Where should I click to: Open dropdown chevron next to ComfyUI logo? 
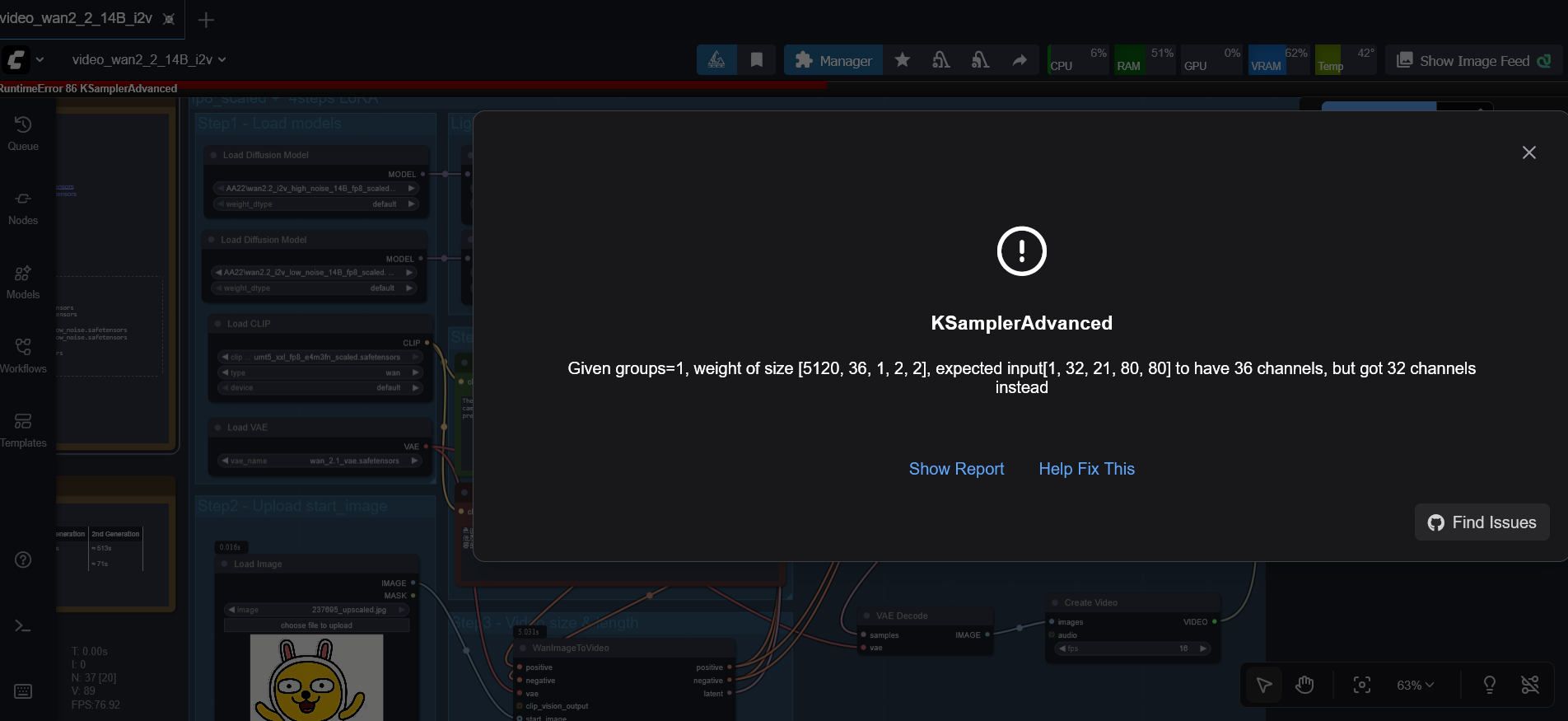(x=40, y=60)
